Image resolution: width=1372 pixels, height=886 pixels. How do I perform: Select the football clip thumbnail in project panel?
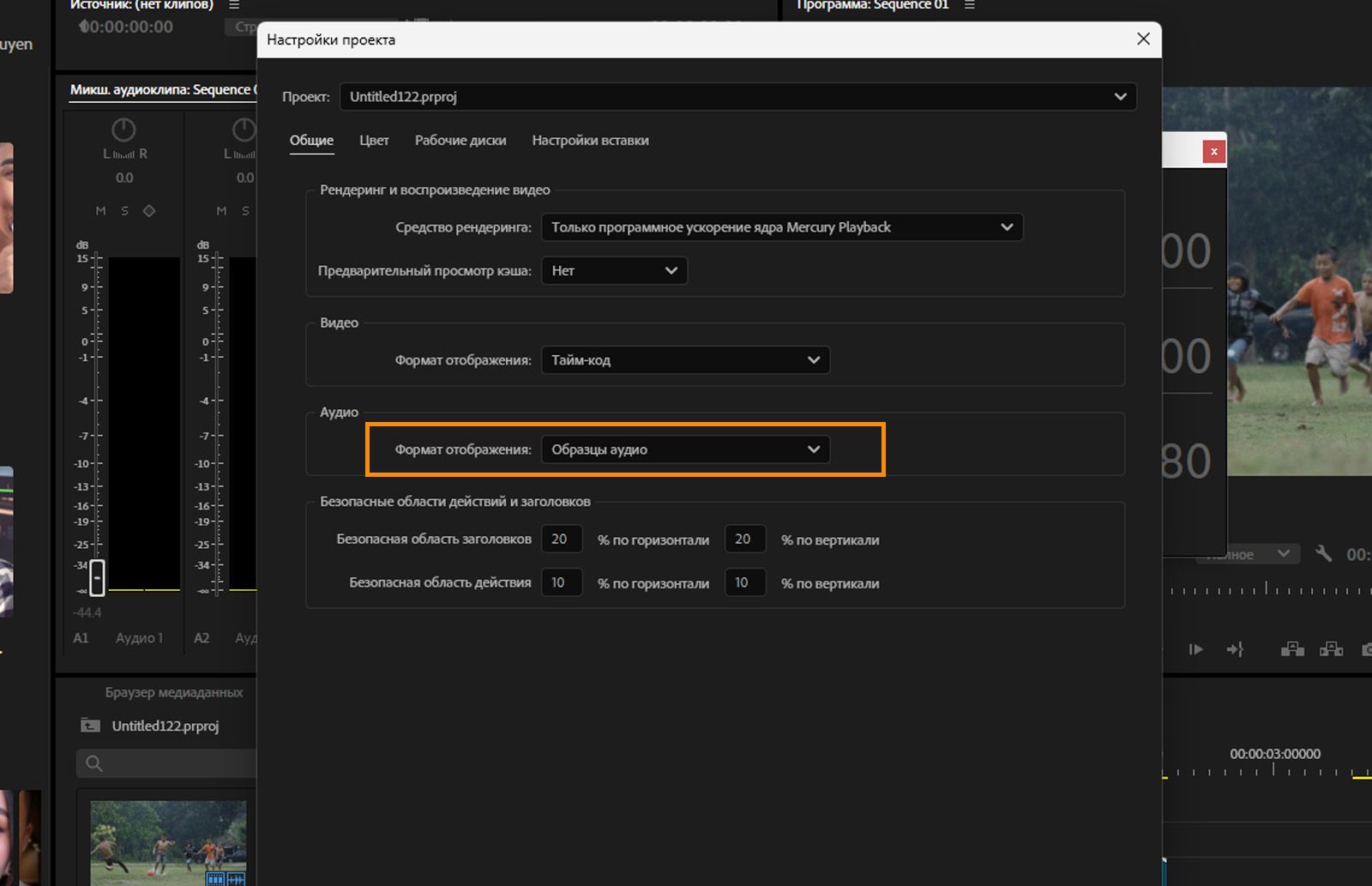[168, 843]
